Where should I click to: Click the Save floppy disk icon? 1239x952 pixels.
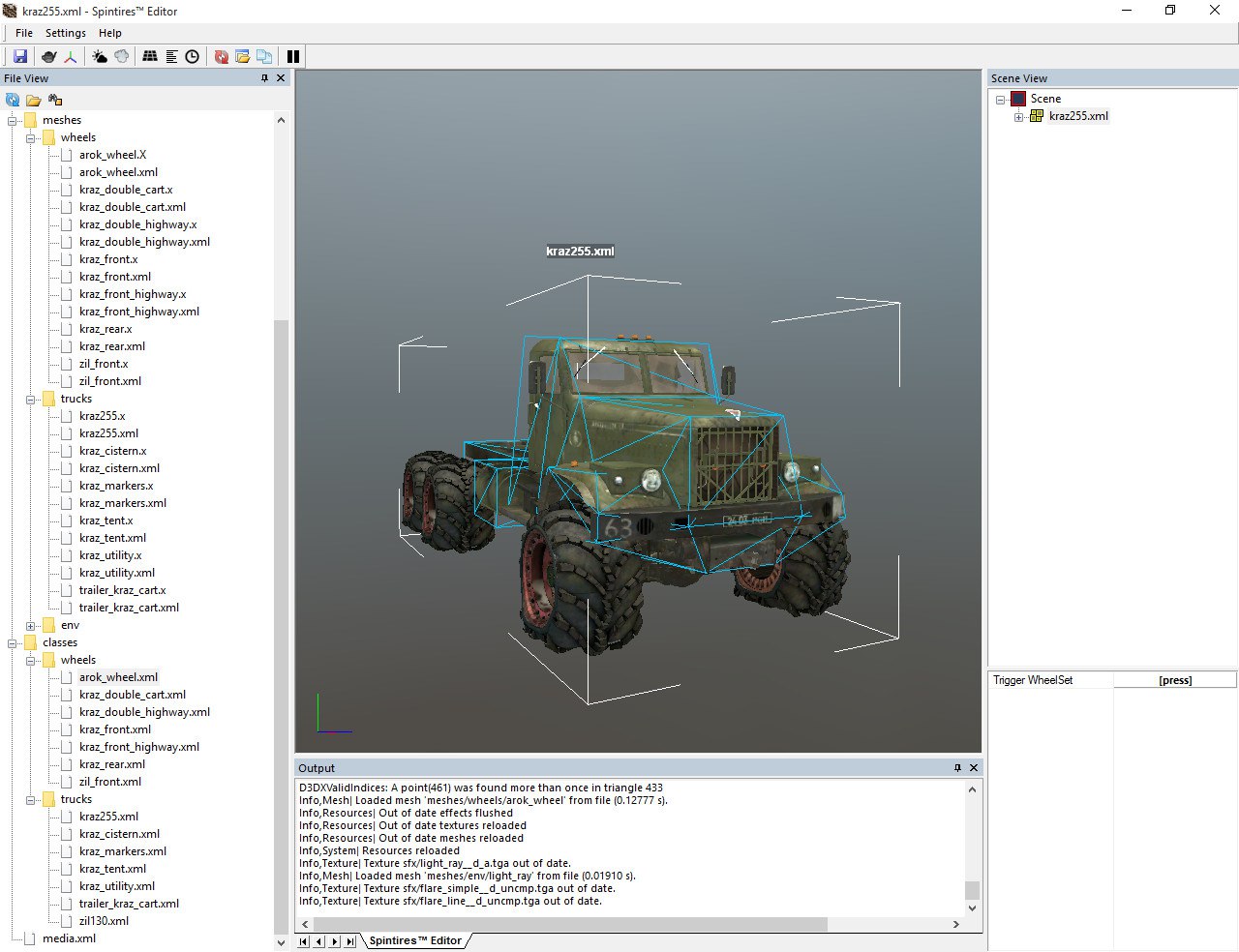20,56
